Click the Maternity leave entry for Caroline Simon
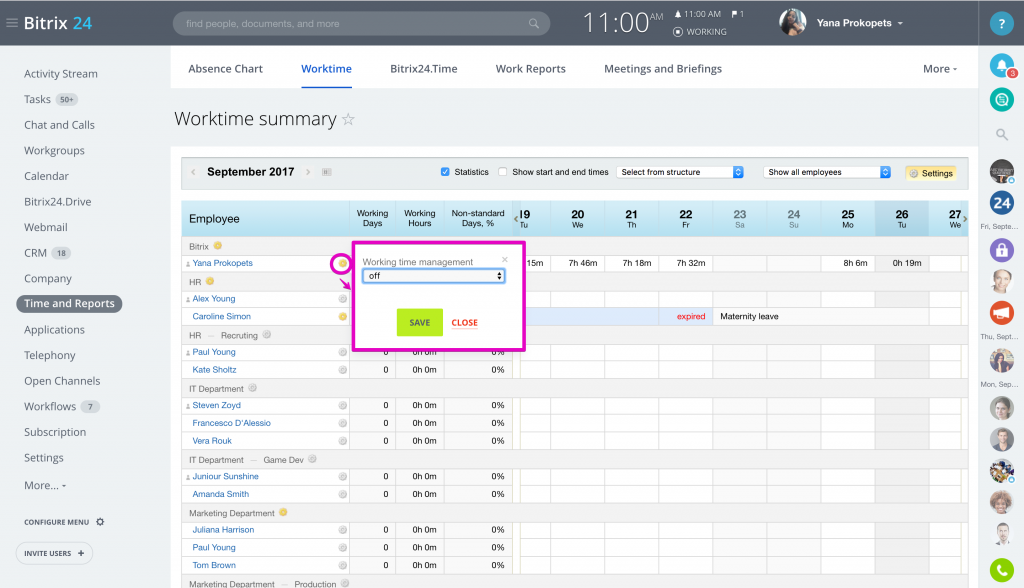The image size is (1024, 588). pyautogui.click(x=749, y=316)
